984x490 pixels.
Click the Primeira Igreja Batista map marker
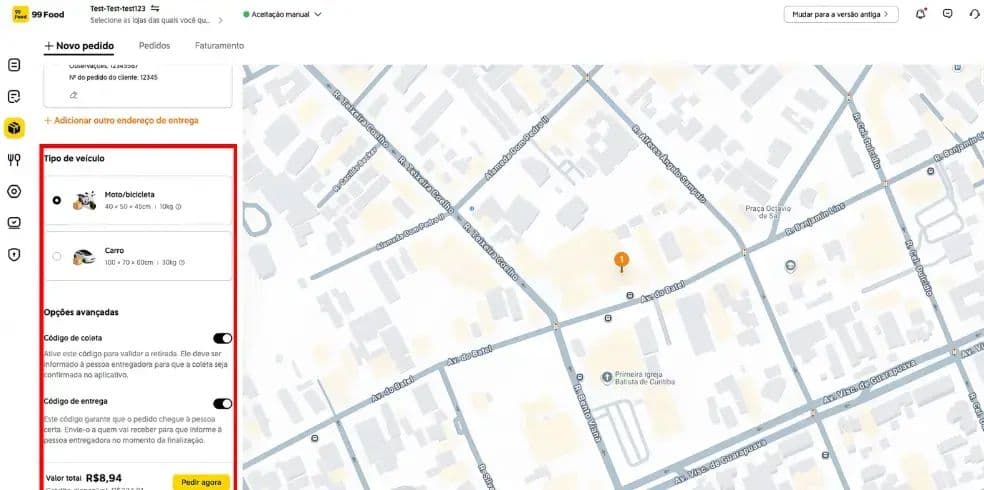[x=607, y=377]
